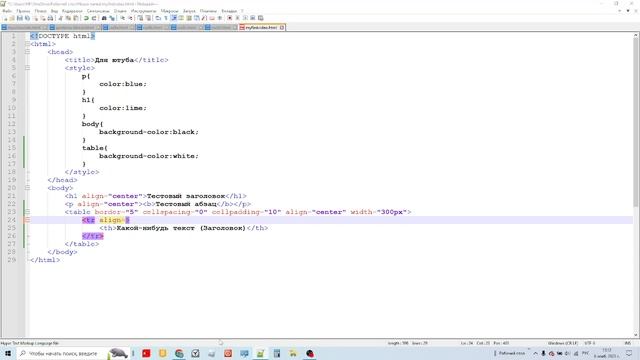Zoom out using toolbar icon
The image size is (640, 360).
[x=130, y=18]
